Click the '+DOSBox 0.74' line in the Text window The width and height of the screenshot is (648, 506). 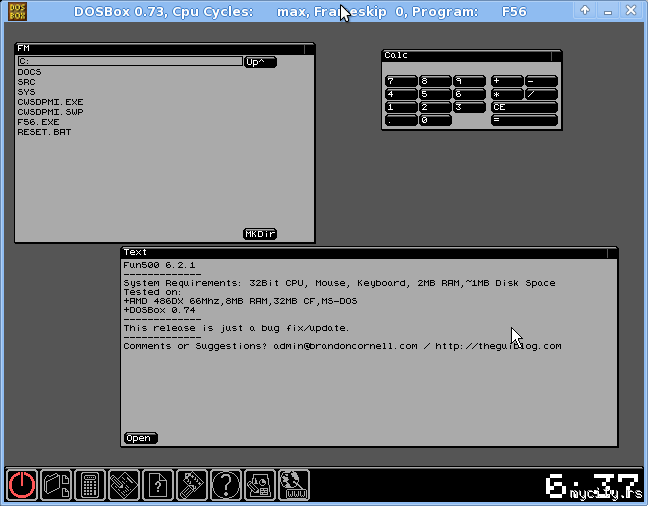(159, 310)
